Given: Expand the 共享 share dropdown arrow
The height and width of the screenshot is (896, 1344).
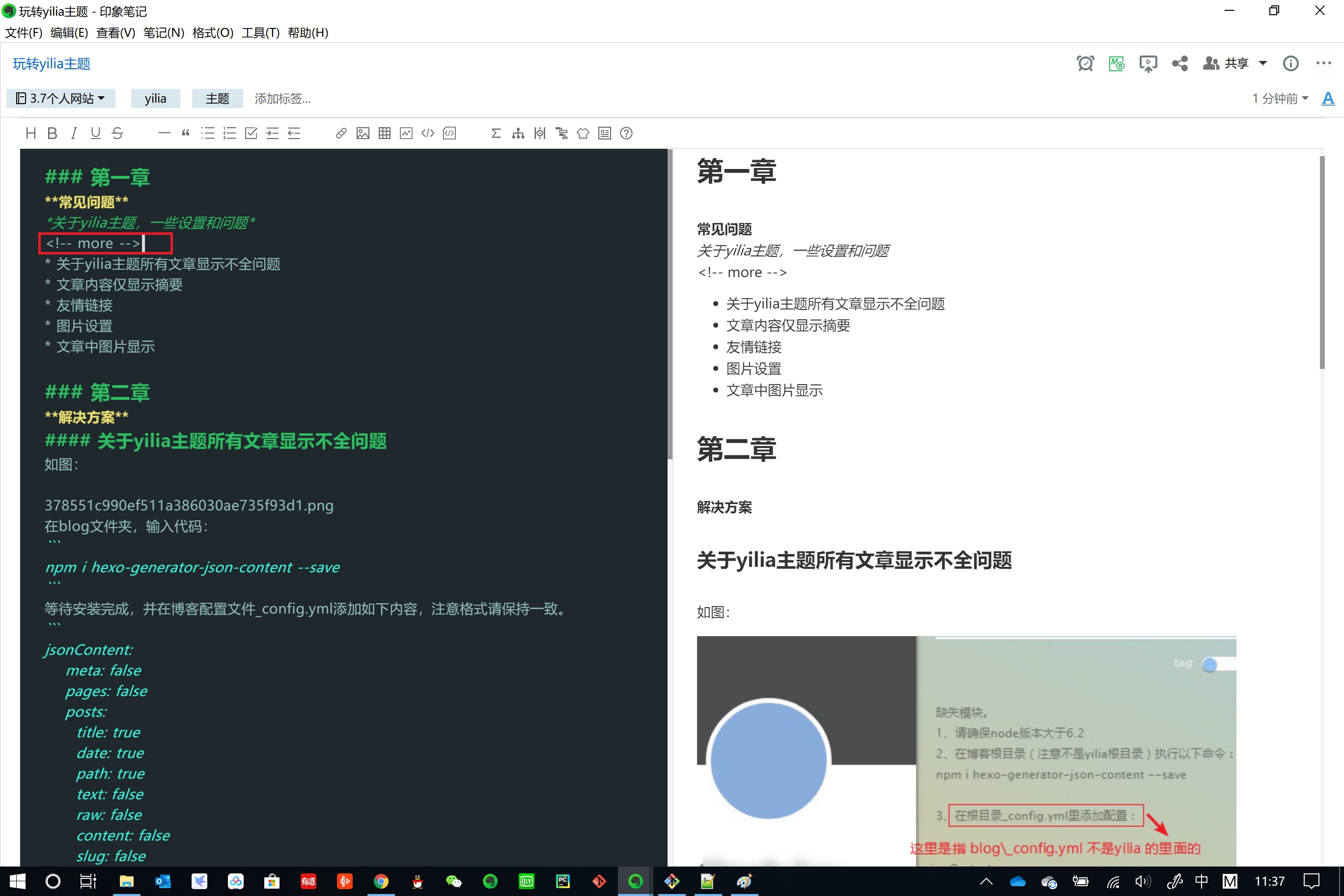Looking at the screenshot, I should coord(1263,63).
